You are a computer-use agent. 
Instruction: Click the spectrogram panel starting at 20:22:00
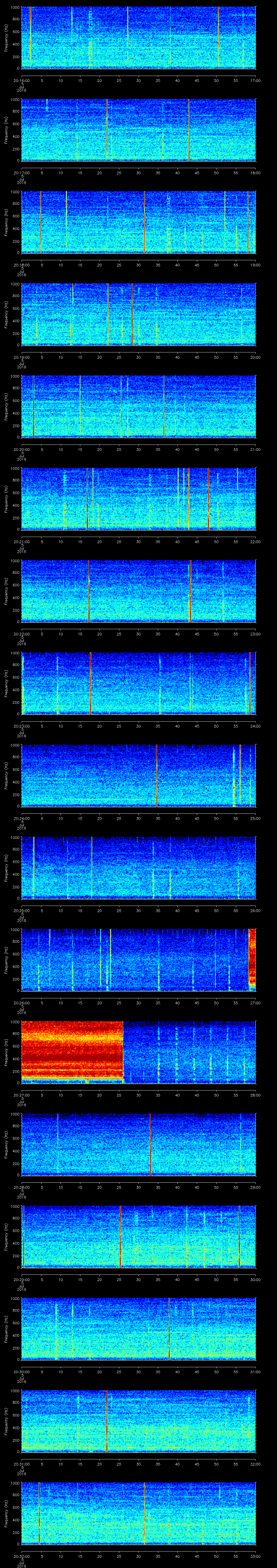[x=138, y=591]
